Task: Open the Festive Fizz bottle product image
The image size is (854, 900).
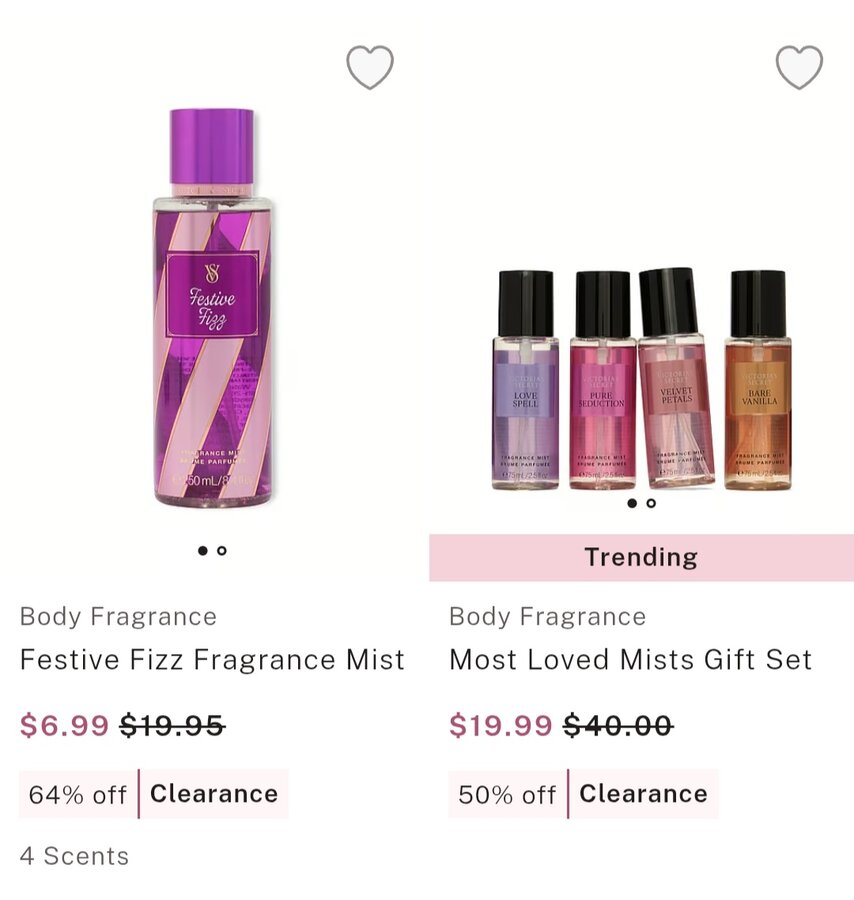Action: (212, 308)
